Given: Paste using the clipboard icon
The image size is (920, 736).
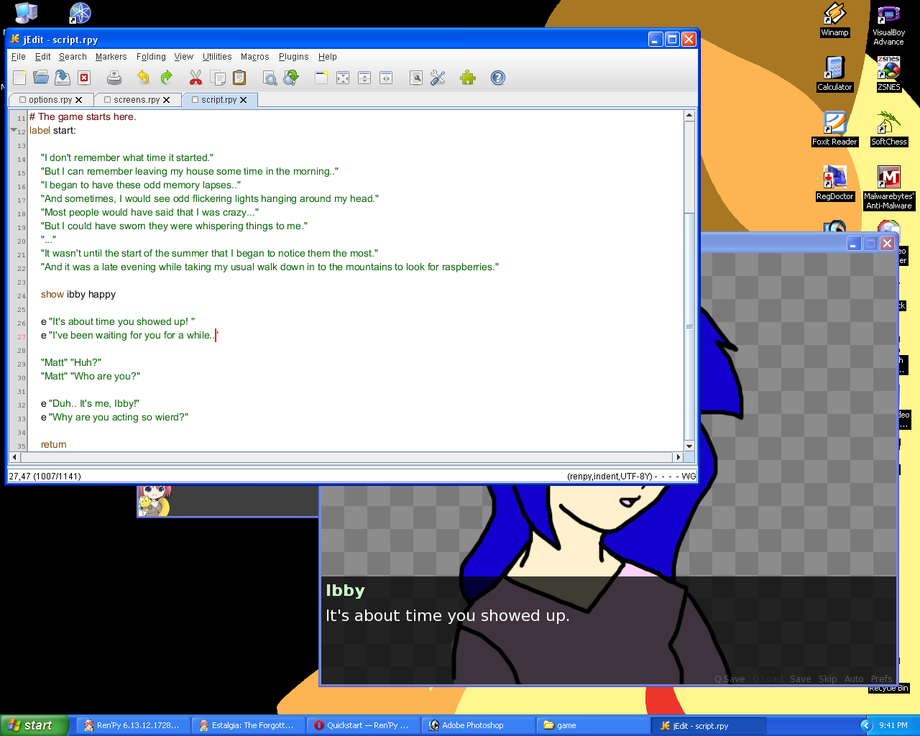Looking at the screenshot, I should [239, 77].
